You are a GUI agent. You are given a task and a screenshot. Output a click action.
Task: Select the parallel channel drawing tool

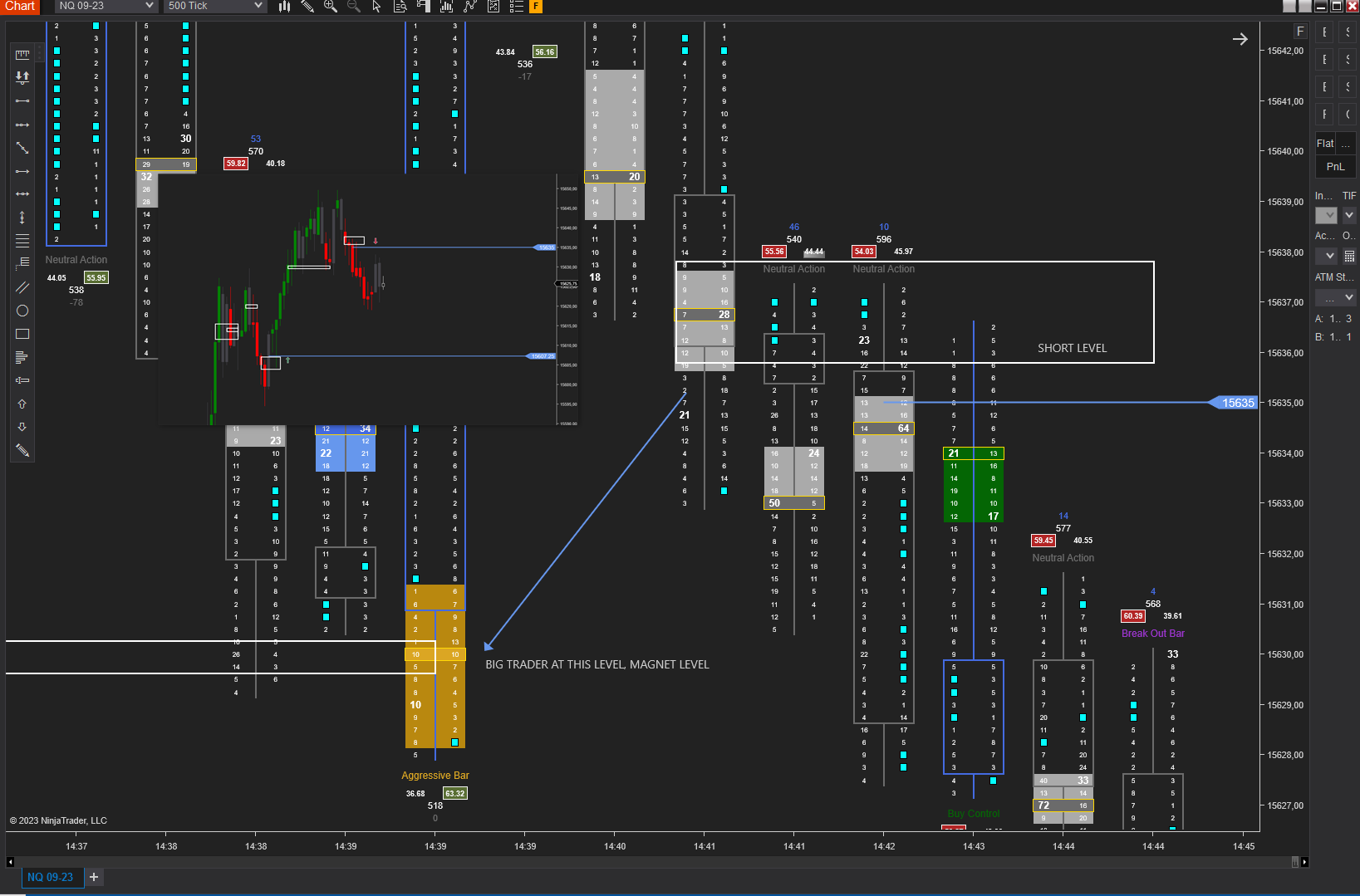(22, 287)
